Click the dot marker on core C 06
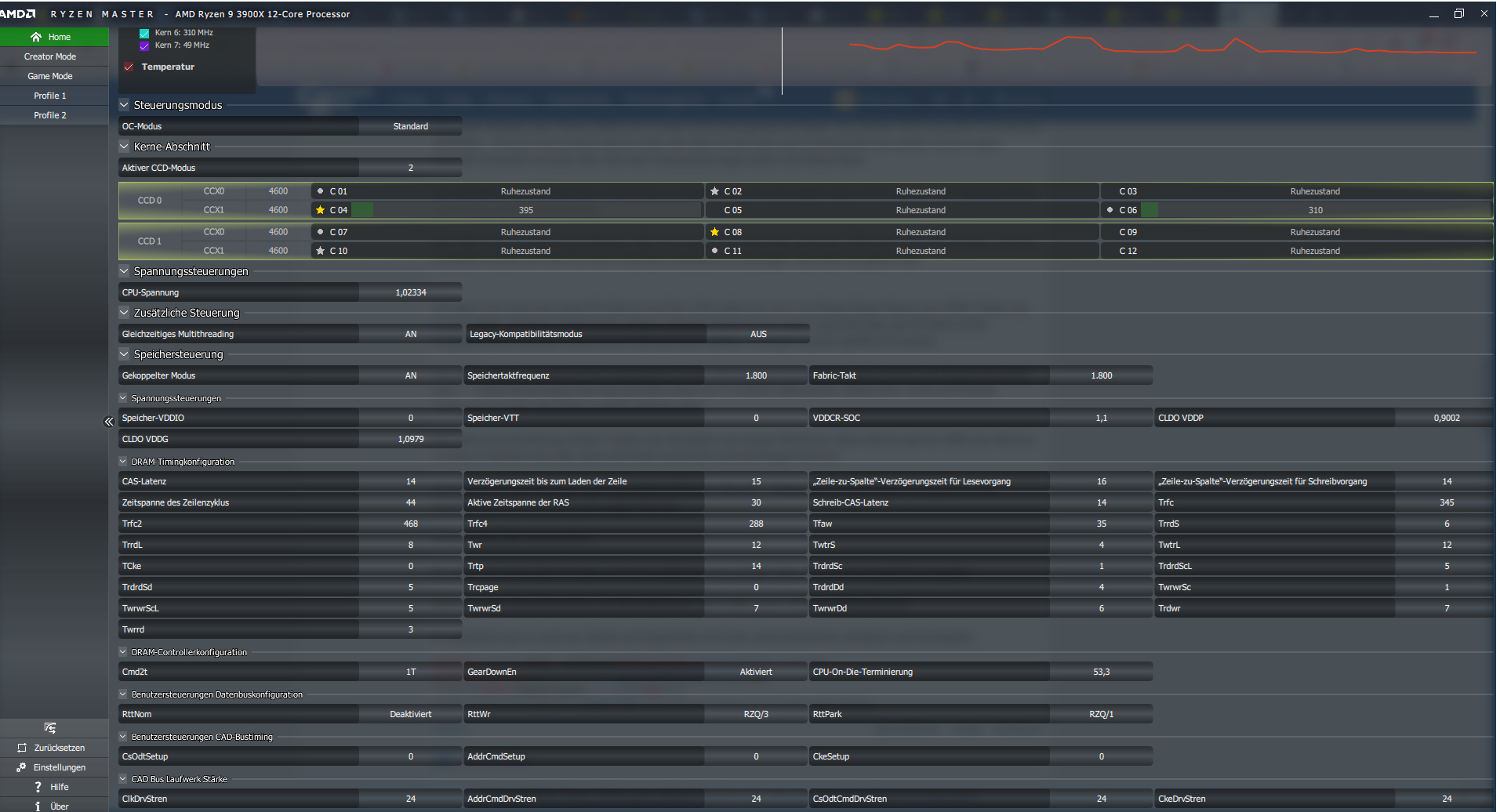 pyautogui.click(x=1110, y=210)
